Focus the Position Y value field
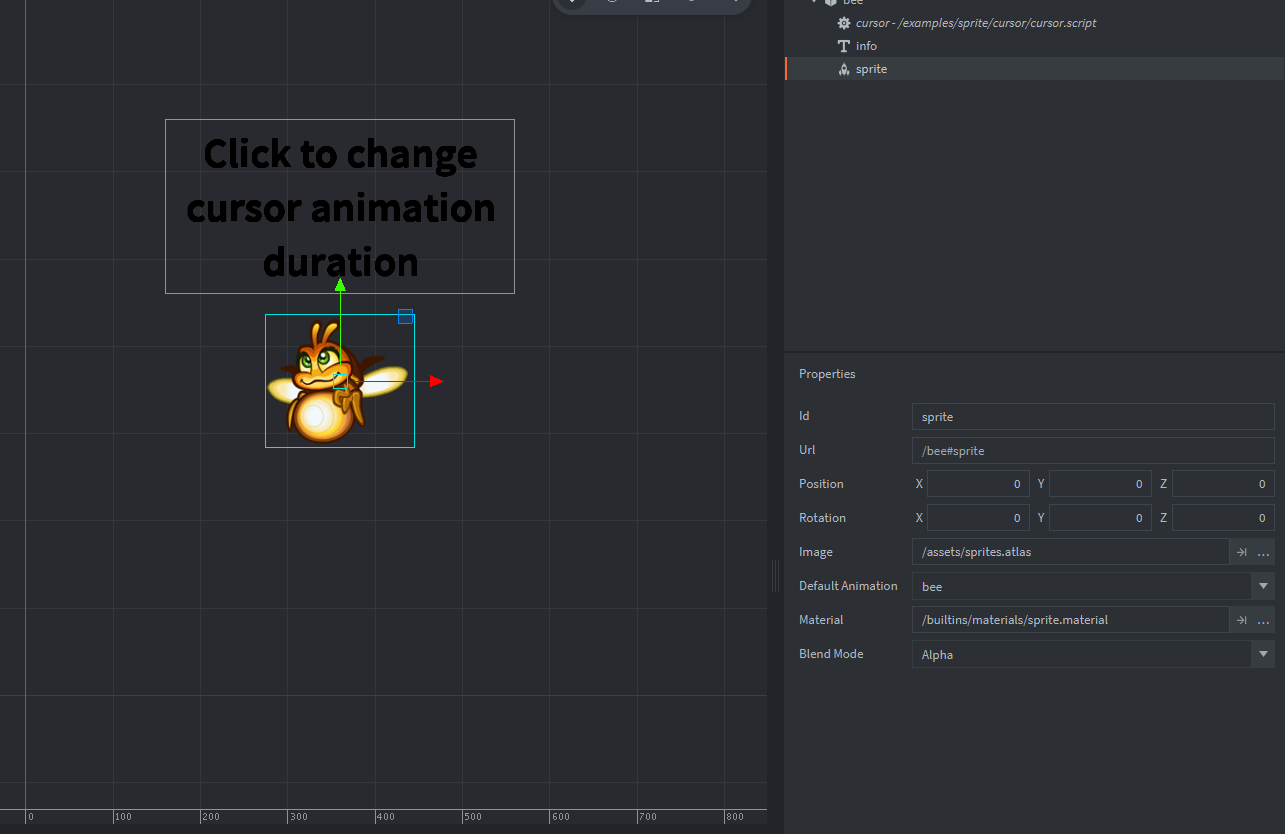1285x834 pixels. pyautogui.click(x=1100, y=484)
